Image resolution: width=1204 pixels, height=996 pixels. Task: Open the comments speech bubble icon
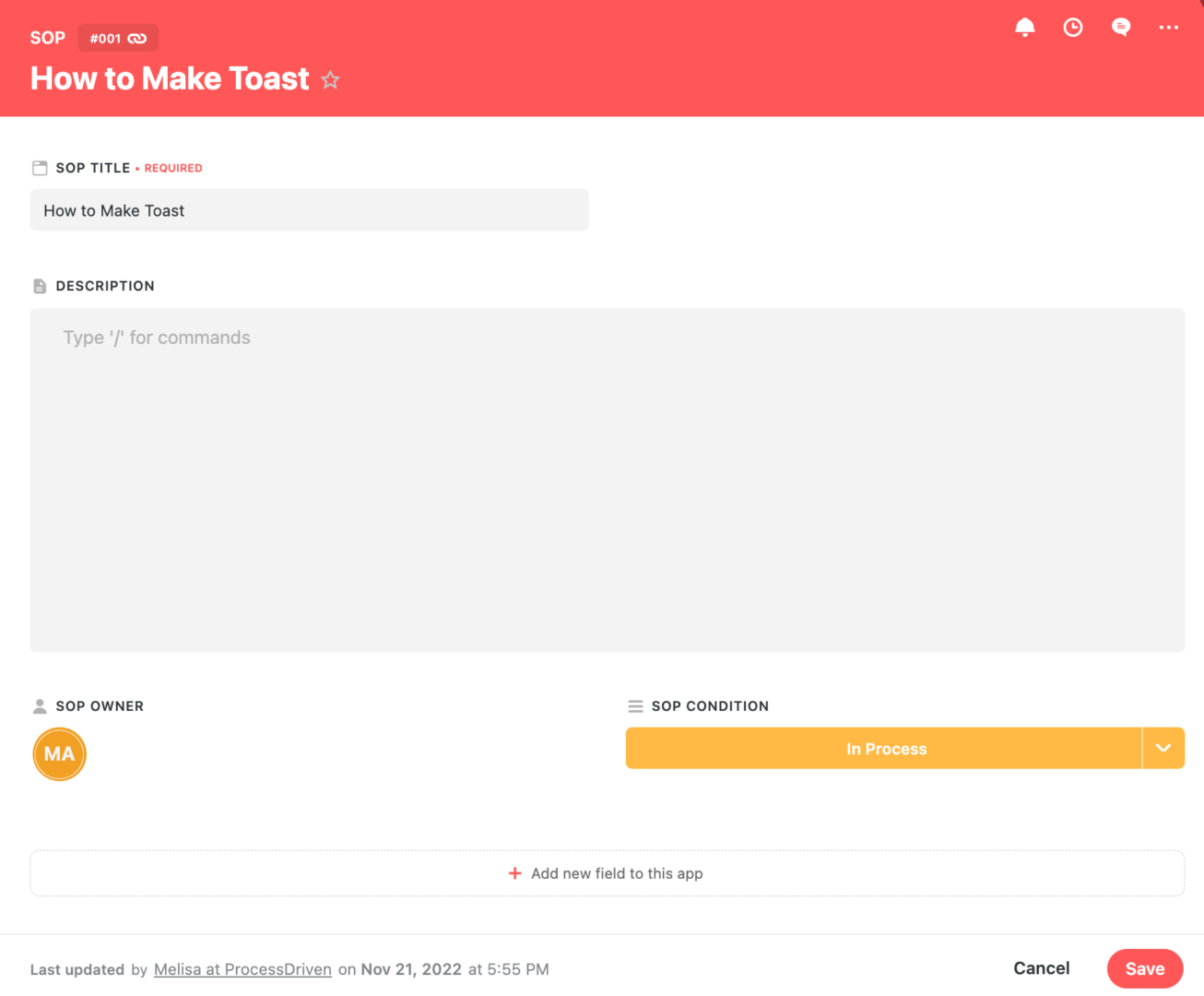point(1121,28)
